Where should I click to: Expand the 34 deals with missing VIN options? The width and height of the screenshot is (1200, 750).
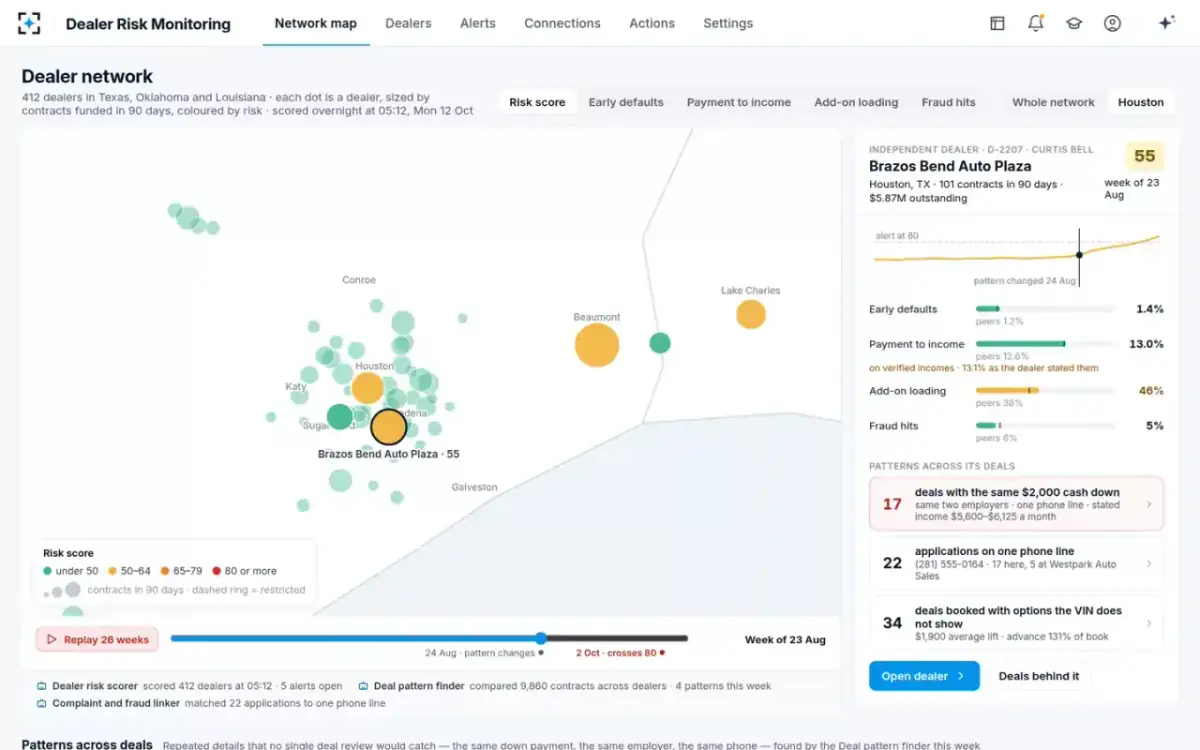pyautogui.click(x=1016, y=623)
